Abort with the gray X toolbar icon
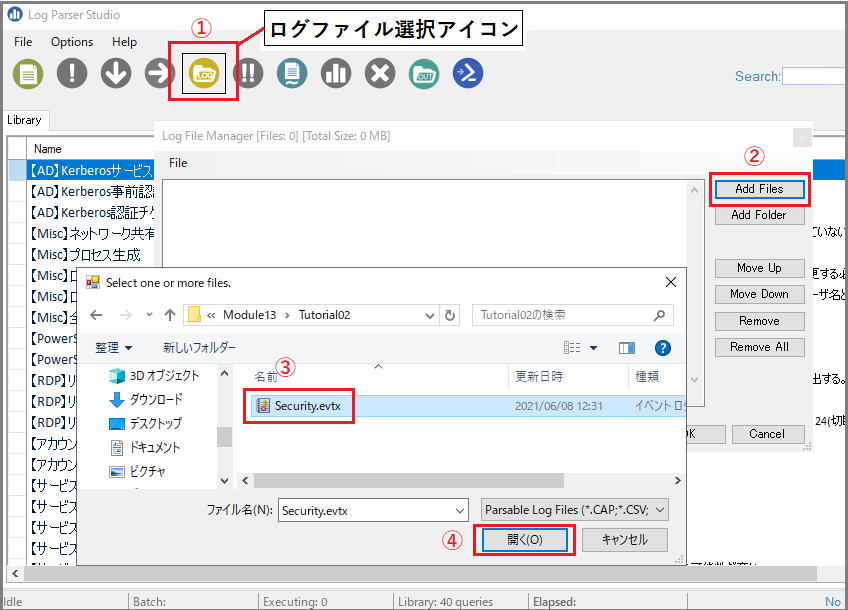The height and width of the screenshot is (610, 848). coord(380,74)
